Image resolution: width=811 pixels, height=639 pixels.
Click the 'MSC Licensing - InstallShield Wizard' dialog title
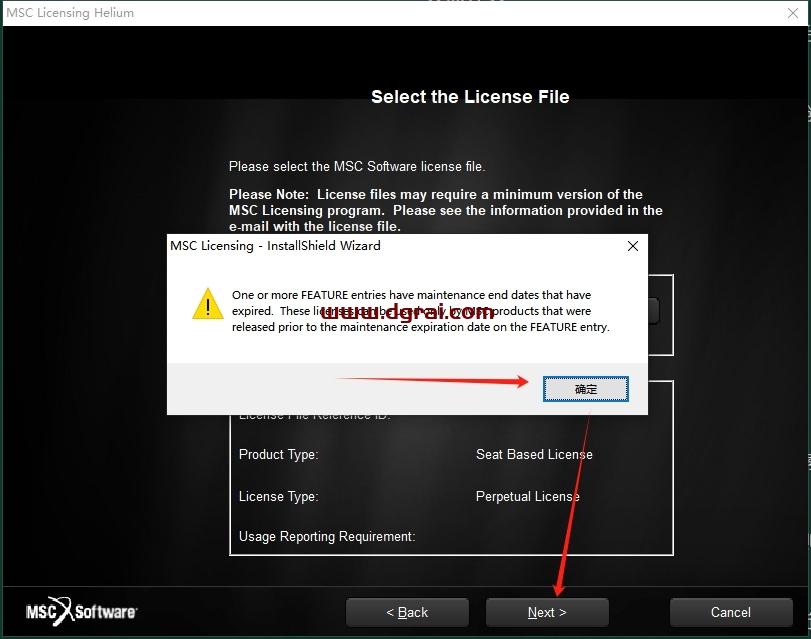pyautogui.click(x=275, y=246)
